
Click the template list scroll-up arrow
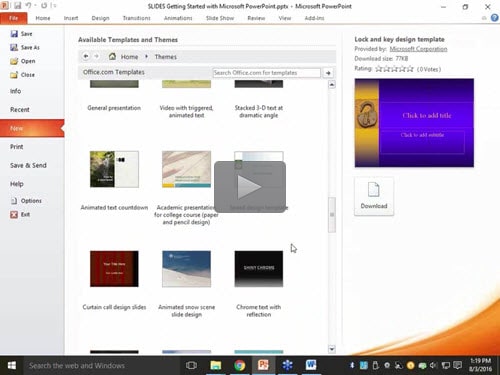pyautogui.click(x=332, y=85)
